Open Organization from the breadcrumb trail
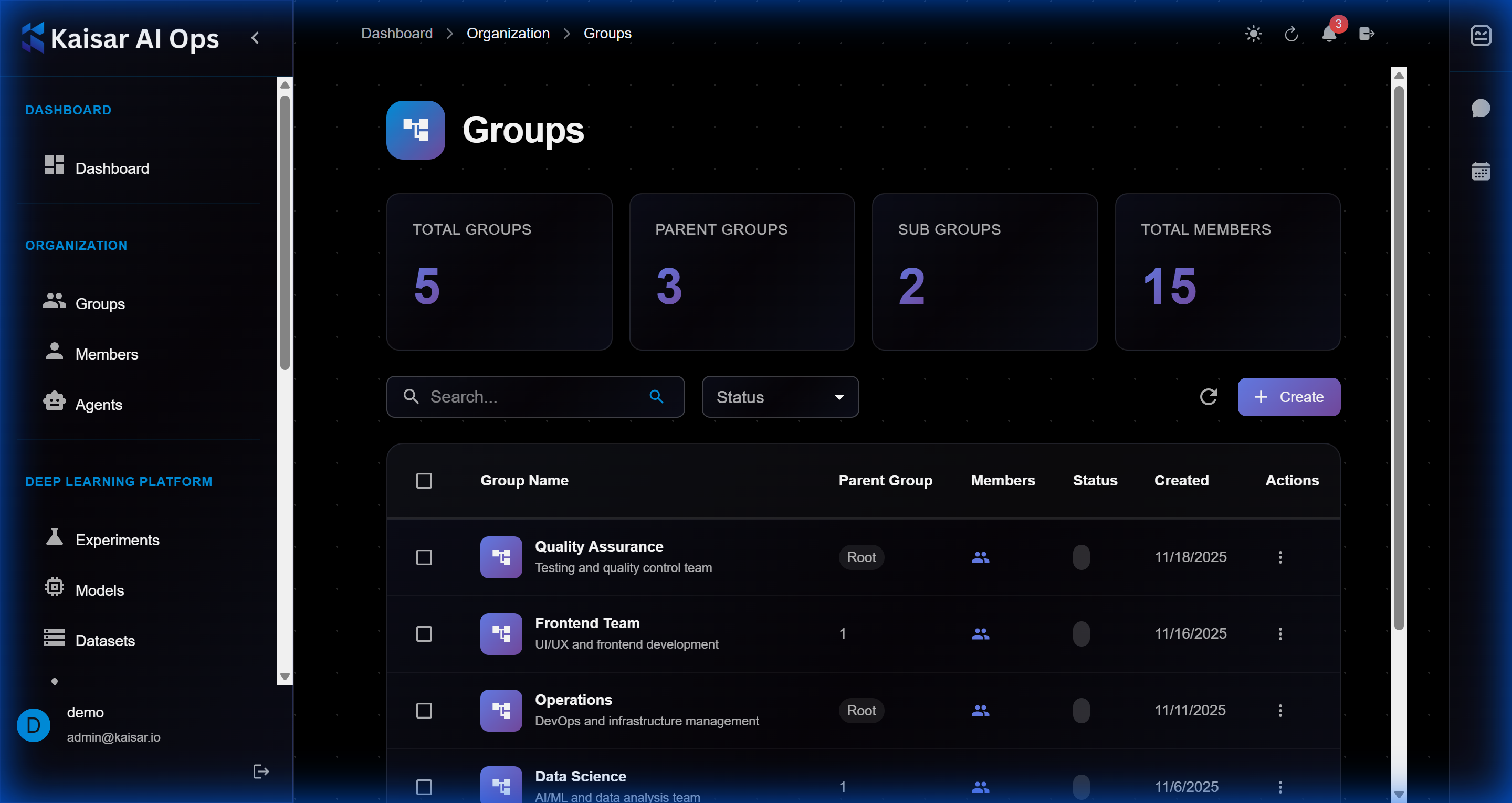The image size is (1512, 803). [508, 33]
